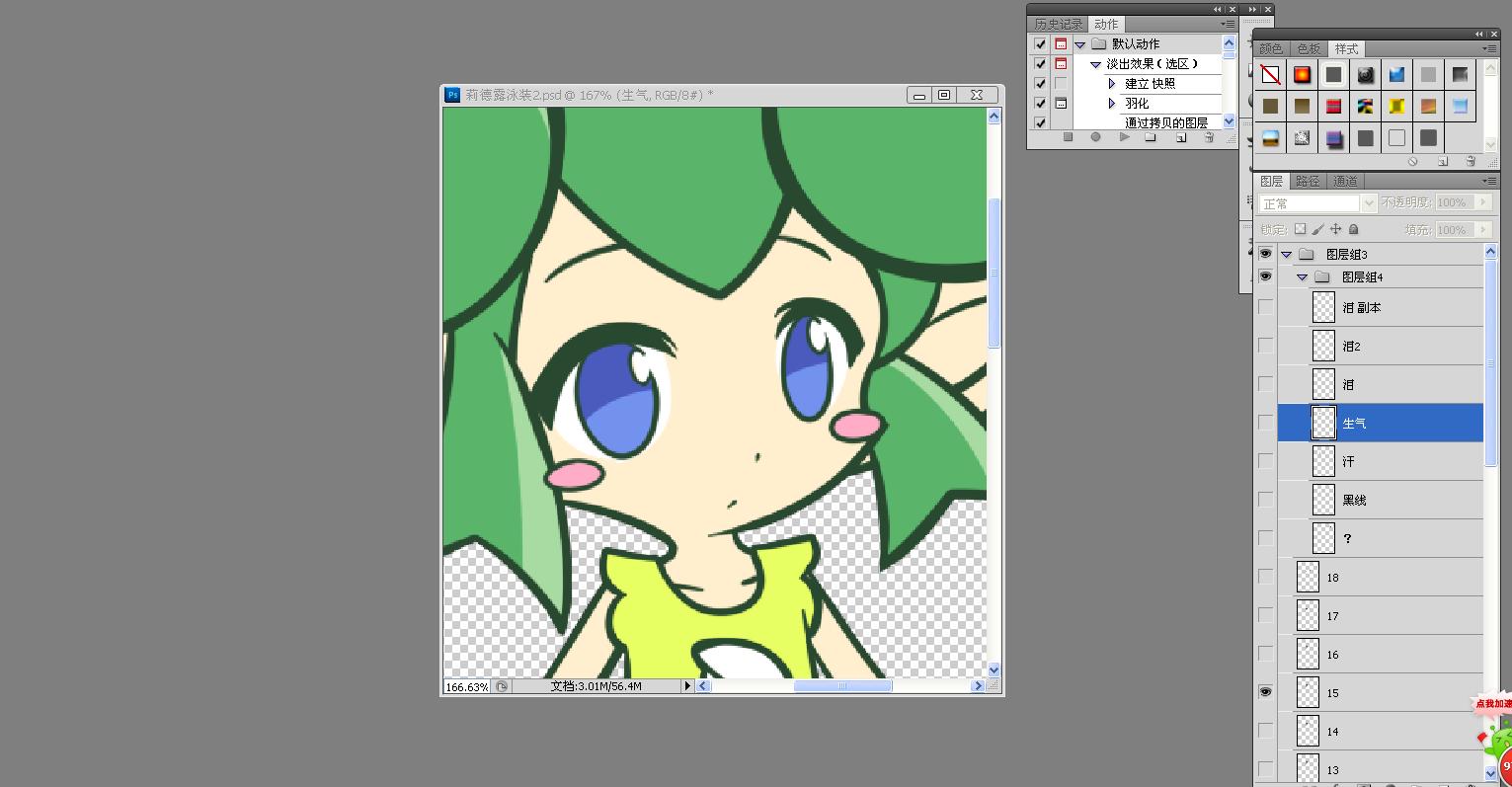Click the status bar document info icon
The image size is (1512, 787).
pyautogui.click(x=502, y=686)
